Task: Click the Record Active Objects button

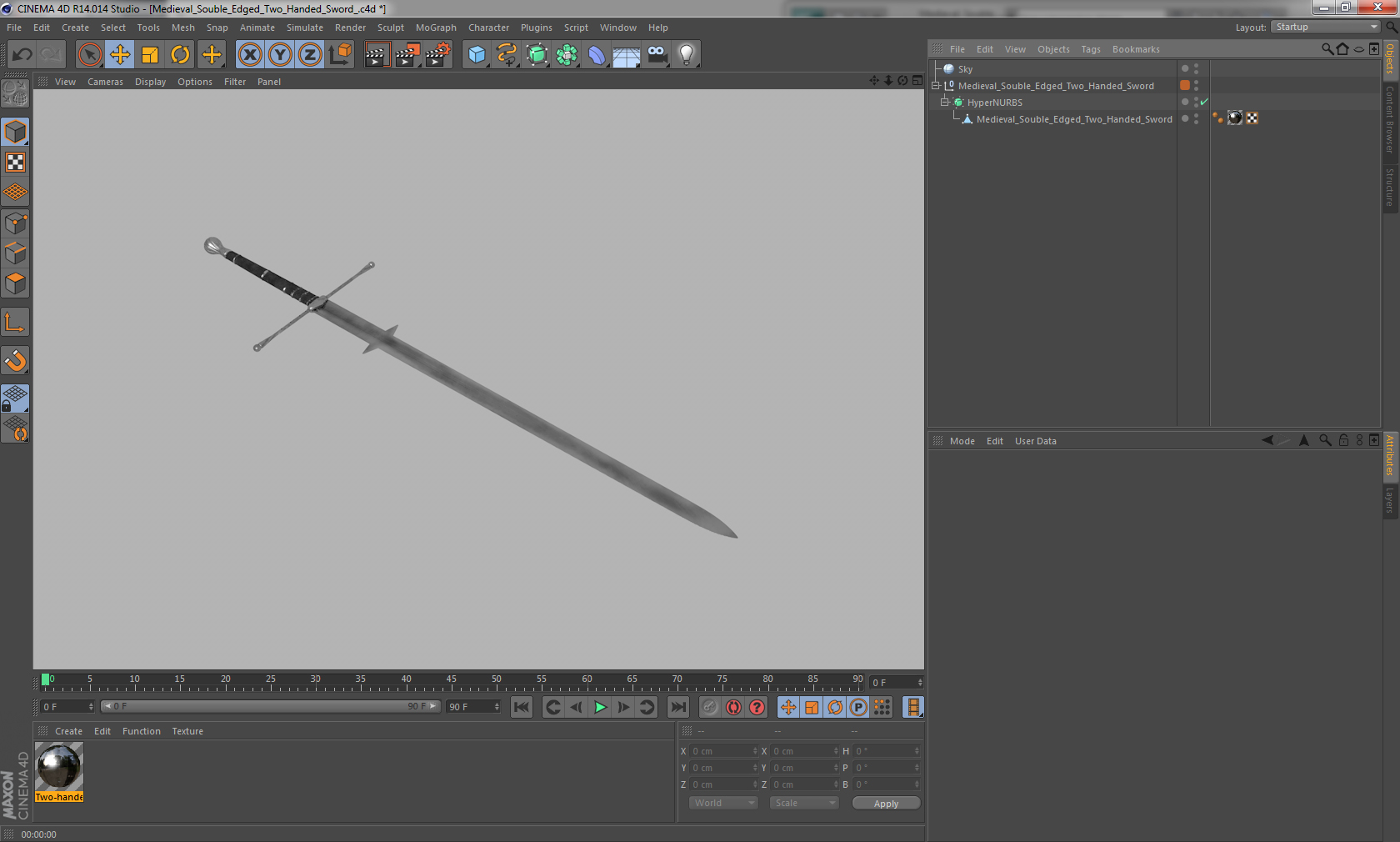Action: (709, 707)
